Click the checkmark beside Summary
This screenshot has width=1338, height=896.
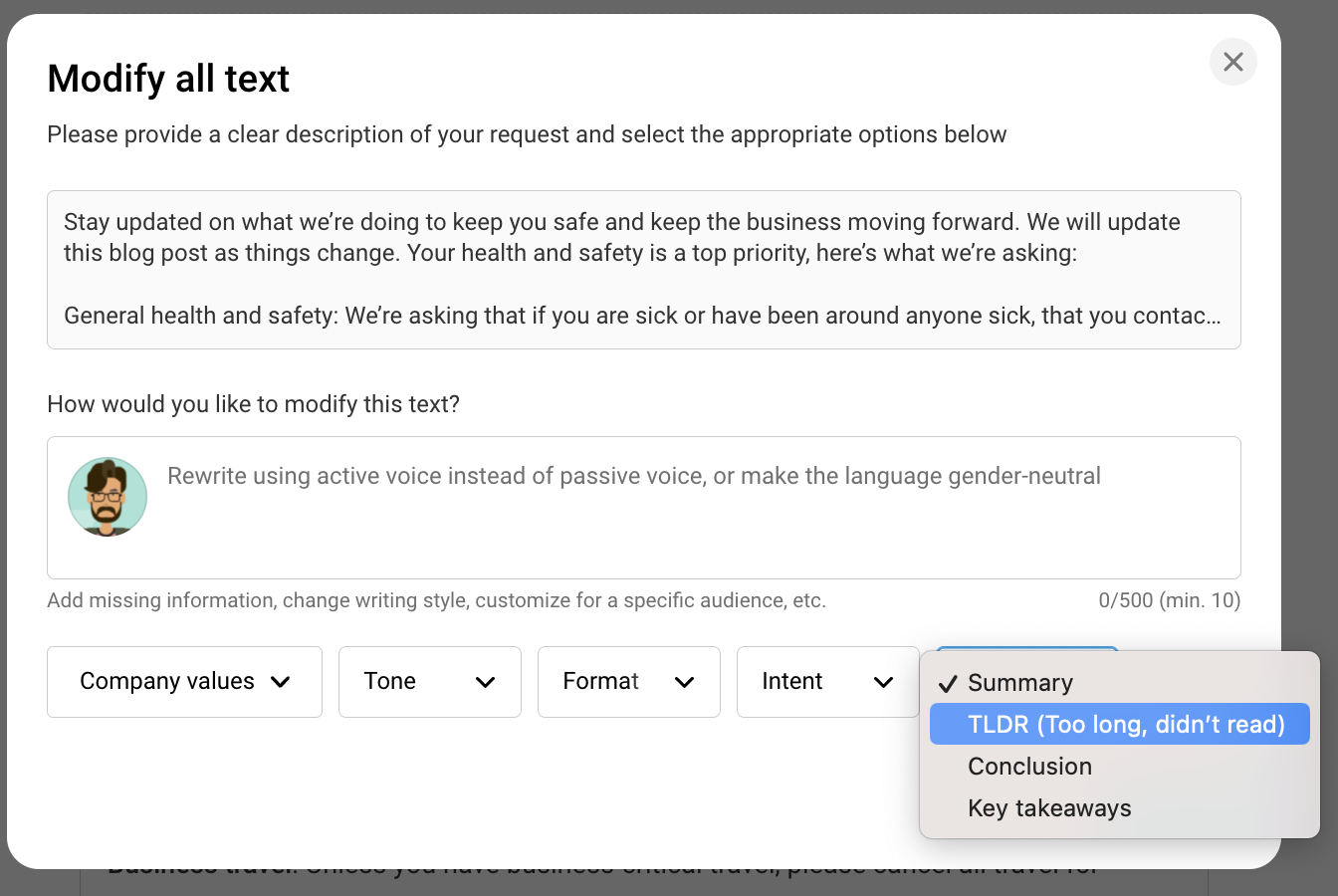949,683
